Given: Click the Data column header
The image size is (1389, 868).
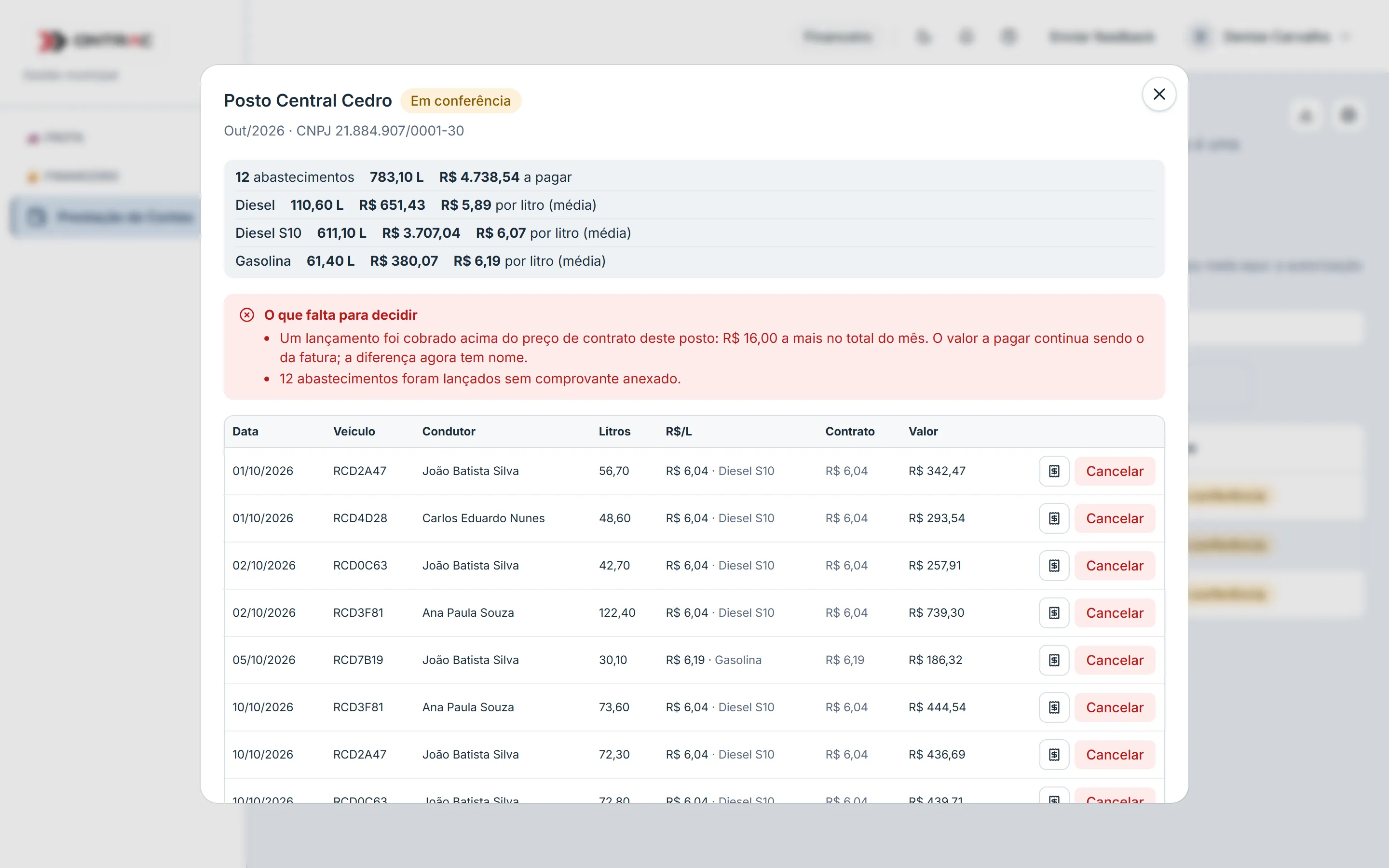Looking at the screenshot, I should click(x=245, y=431).
